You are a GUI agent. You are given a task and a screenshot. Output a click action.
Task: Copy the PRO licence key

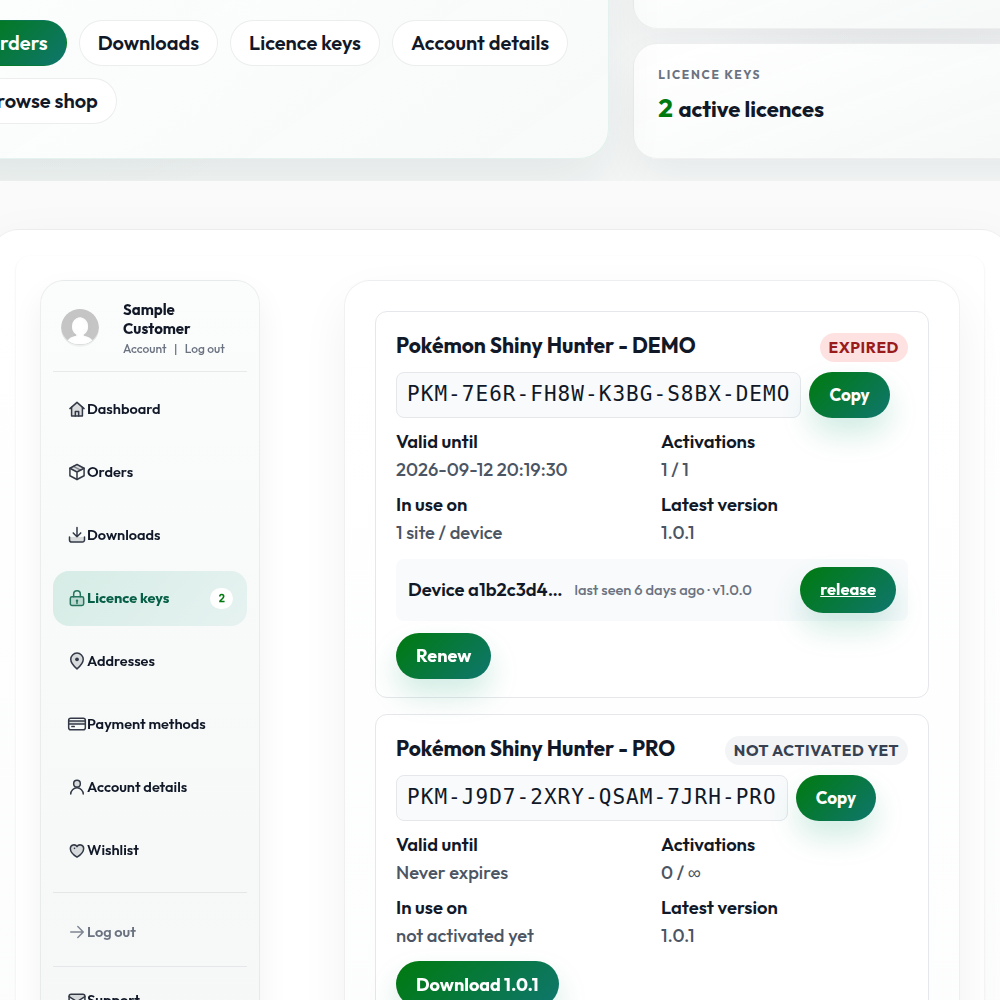pyautogui.click(x=835, y=798)
